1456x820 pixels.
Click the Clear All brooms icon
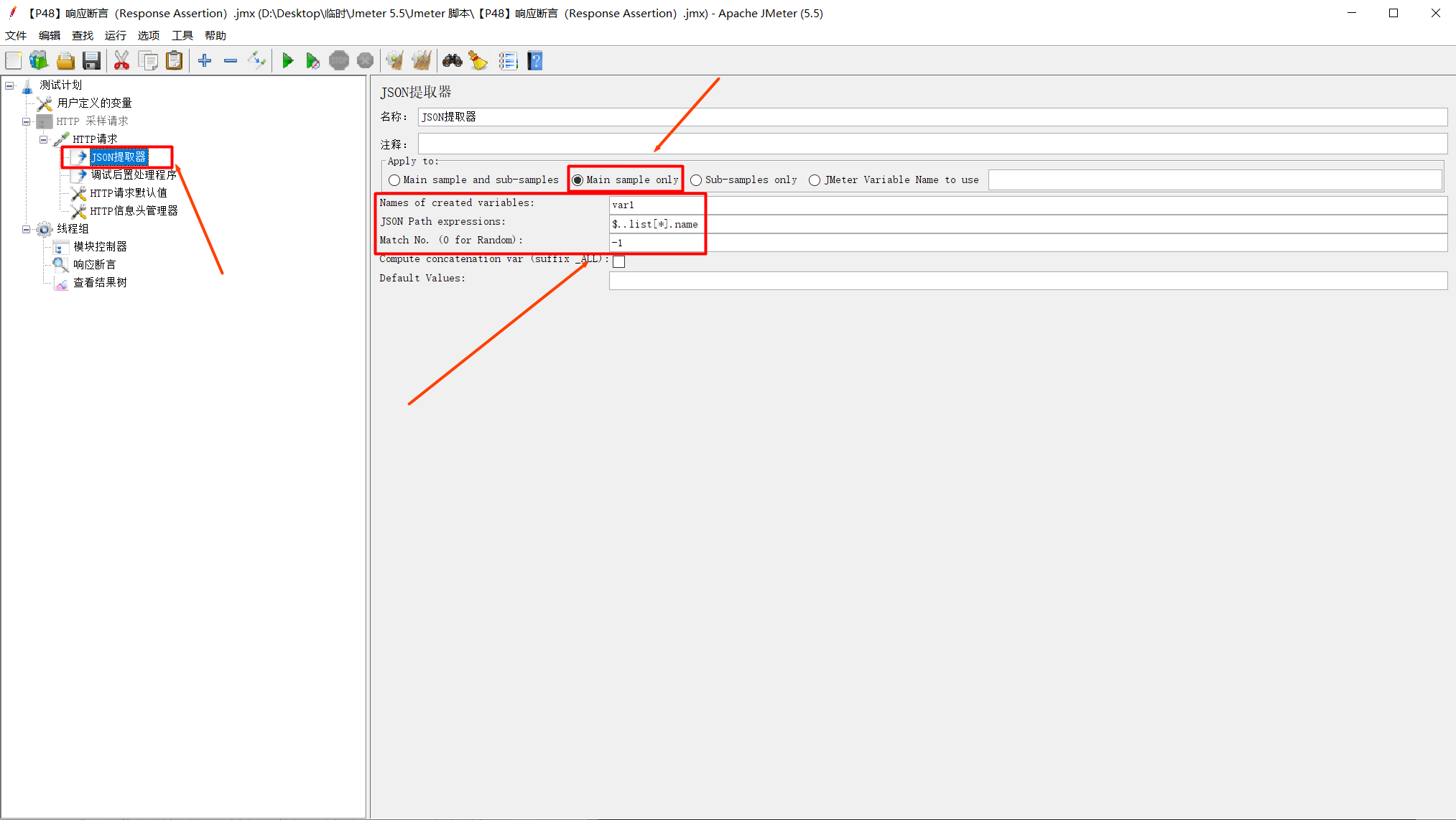(x=422, y=61)
